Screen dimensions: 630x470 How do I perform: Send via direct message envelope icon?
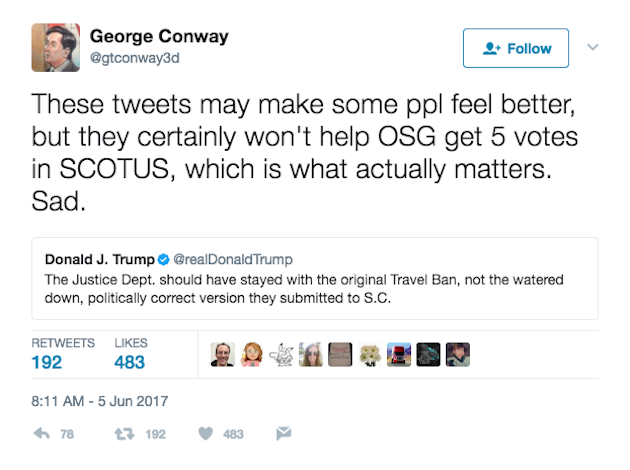click(283, 434)
